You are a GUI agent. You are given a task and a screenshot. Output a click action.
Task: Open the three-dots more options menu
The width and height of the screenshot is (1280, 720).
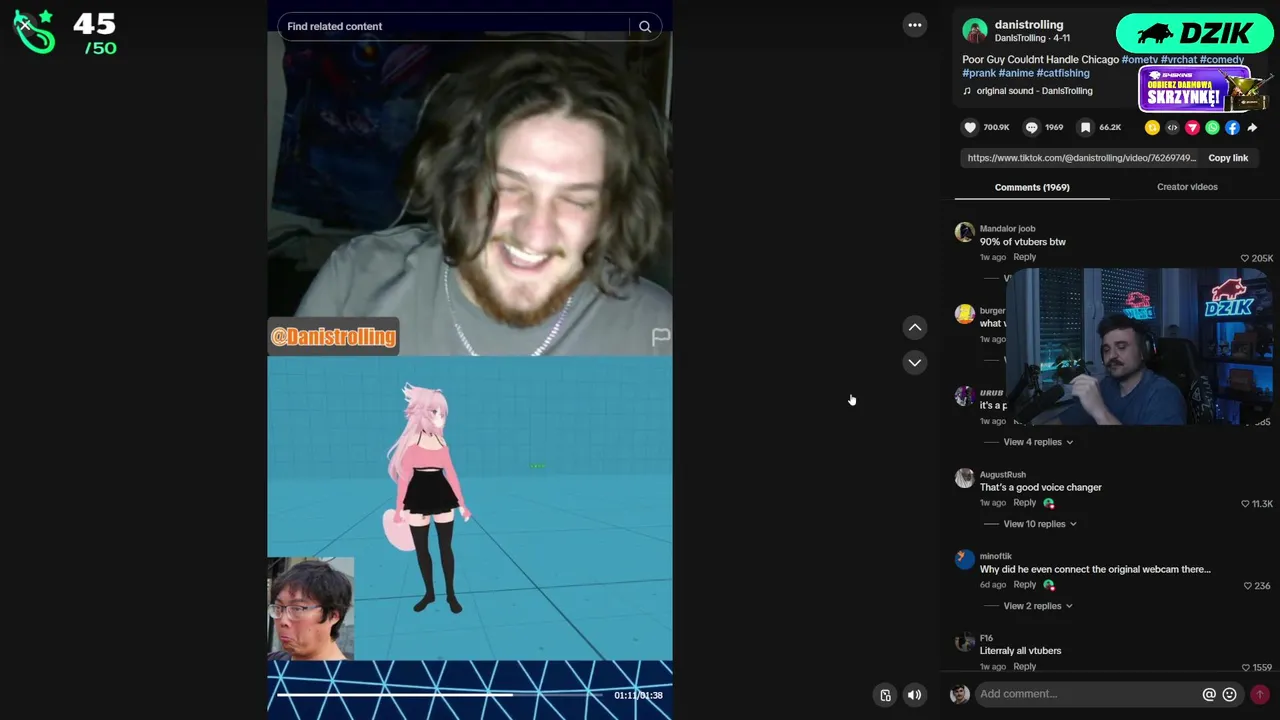[x=915, y=26]
